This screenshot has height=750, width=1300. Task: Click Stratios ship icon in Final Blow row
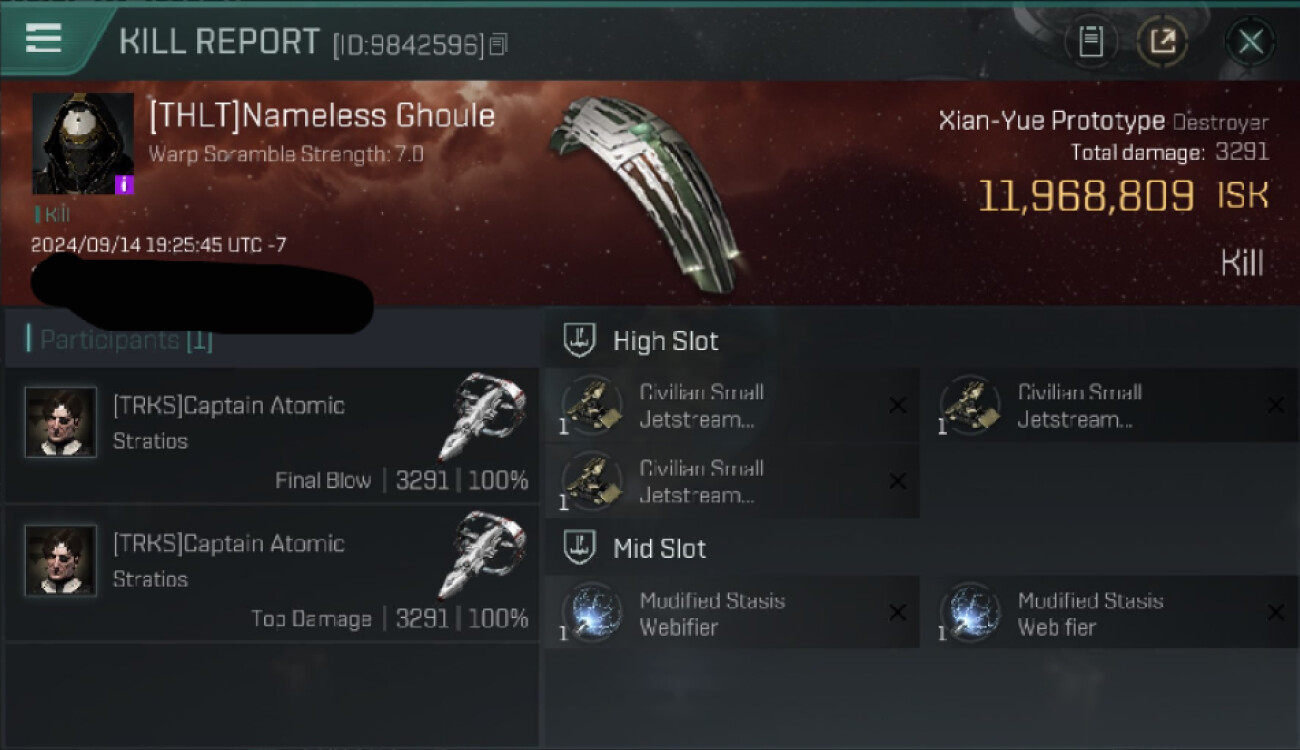482,415
